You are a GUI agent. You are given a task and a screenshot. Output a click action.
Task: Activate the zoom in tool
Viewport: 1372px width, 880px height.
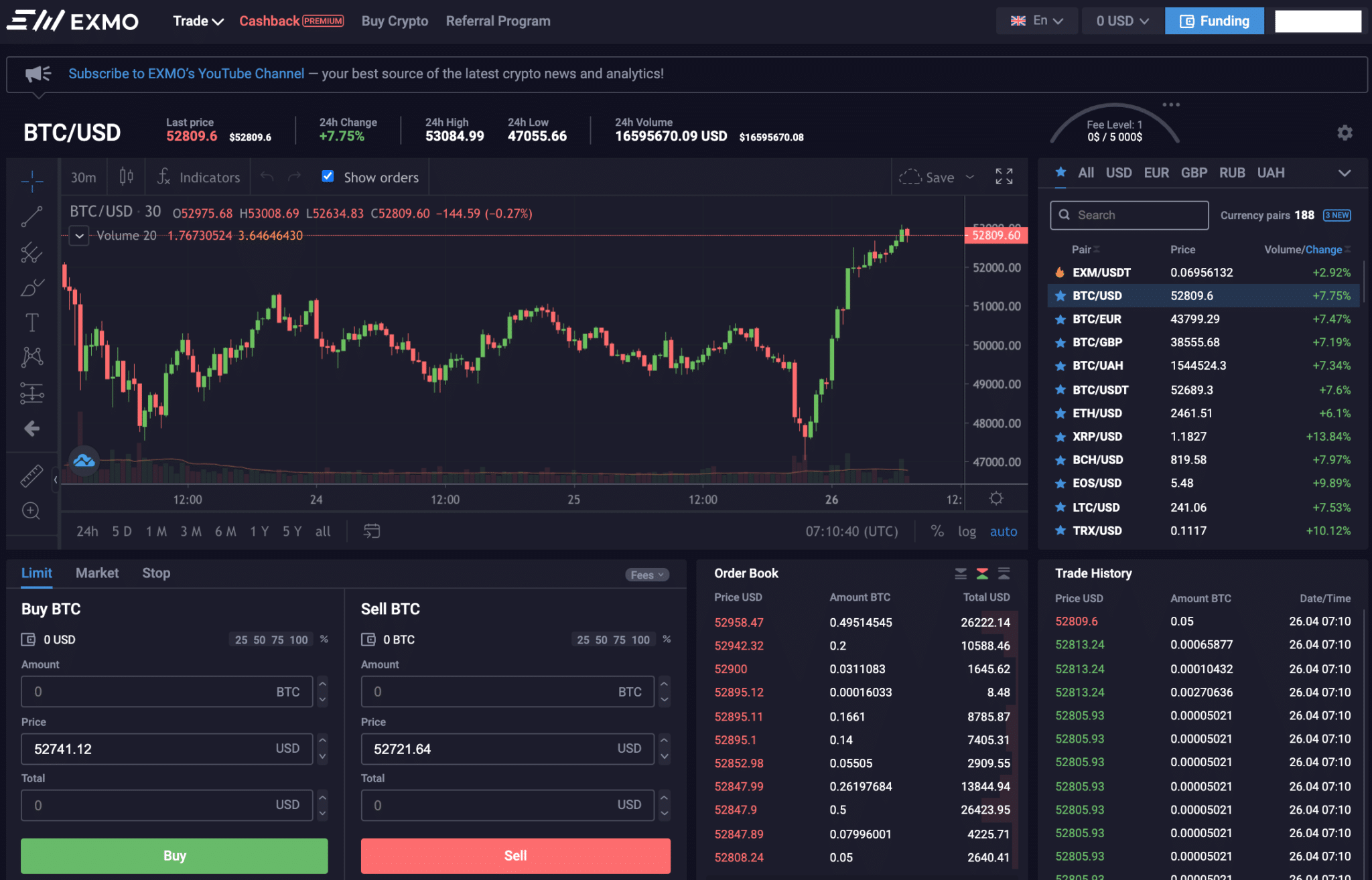31,511
